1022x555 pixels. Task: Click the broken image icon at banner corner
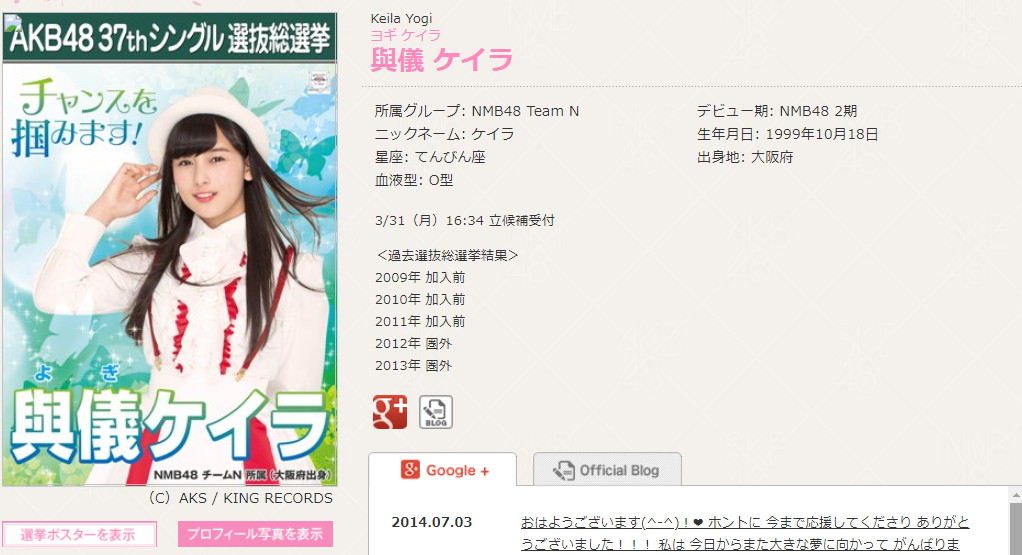pos(11,23)
